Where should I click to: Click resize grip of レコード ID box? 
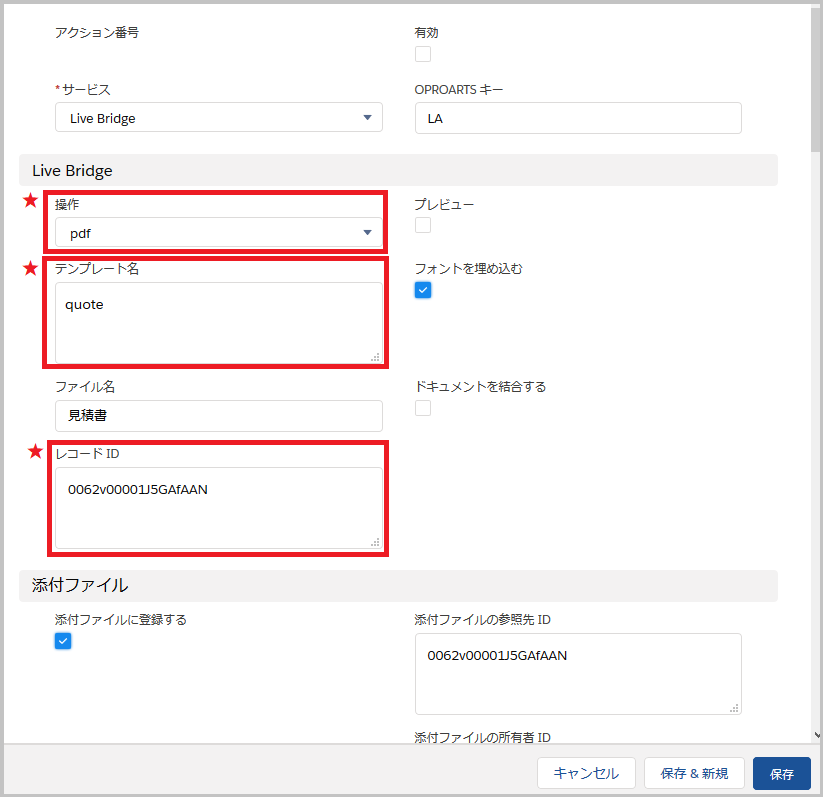pos(375,541)
